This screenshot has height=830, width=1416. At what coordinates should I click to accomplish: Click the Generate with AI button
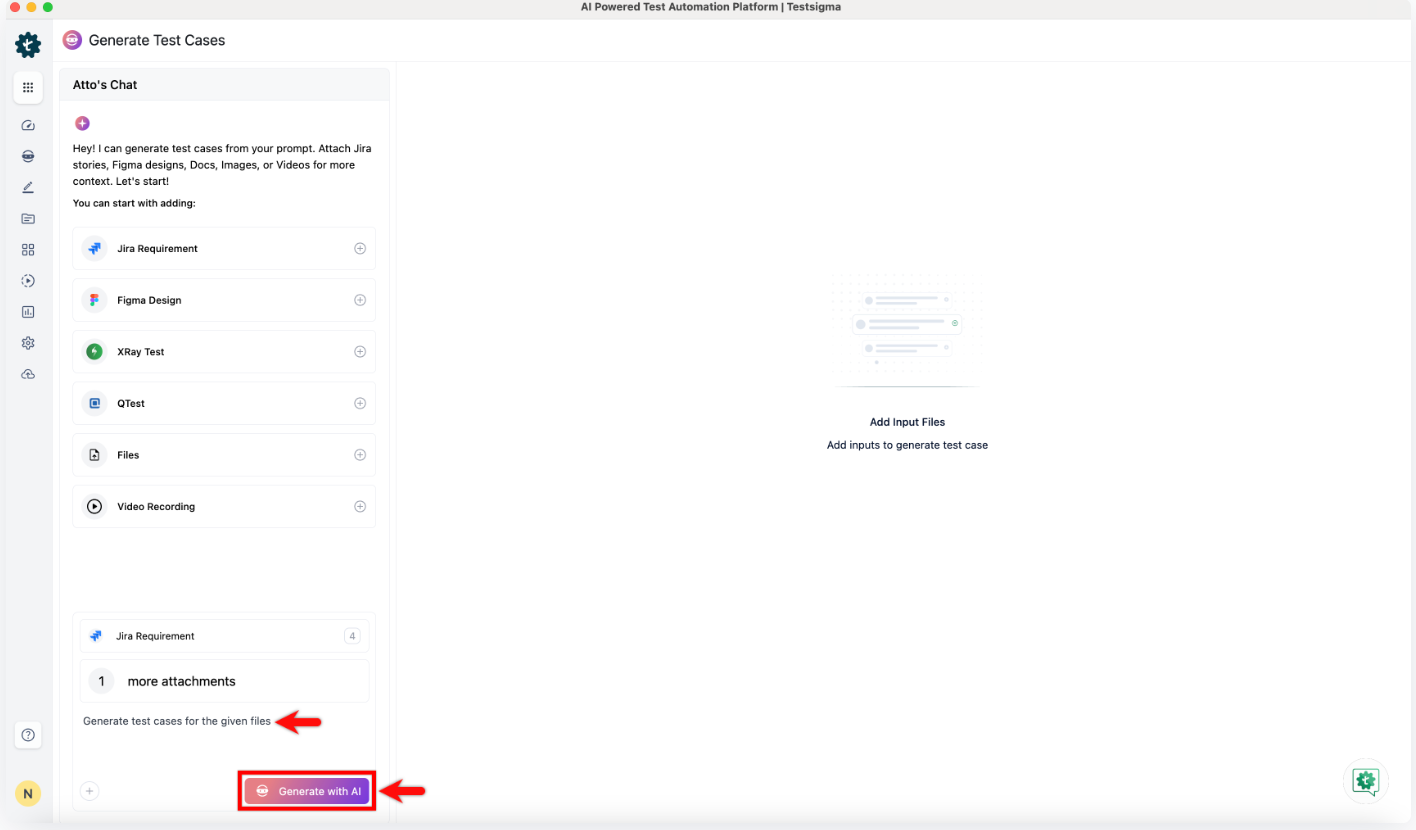(x=307, y=791)
